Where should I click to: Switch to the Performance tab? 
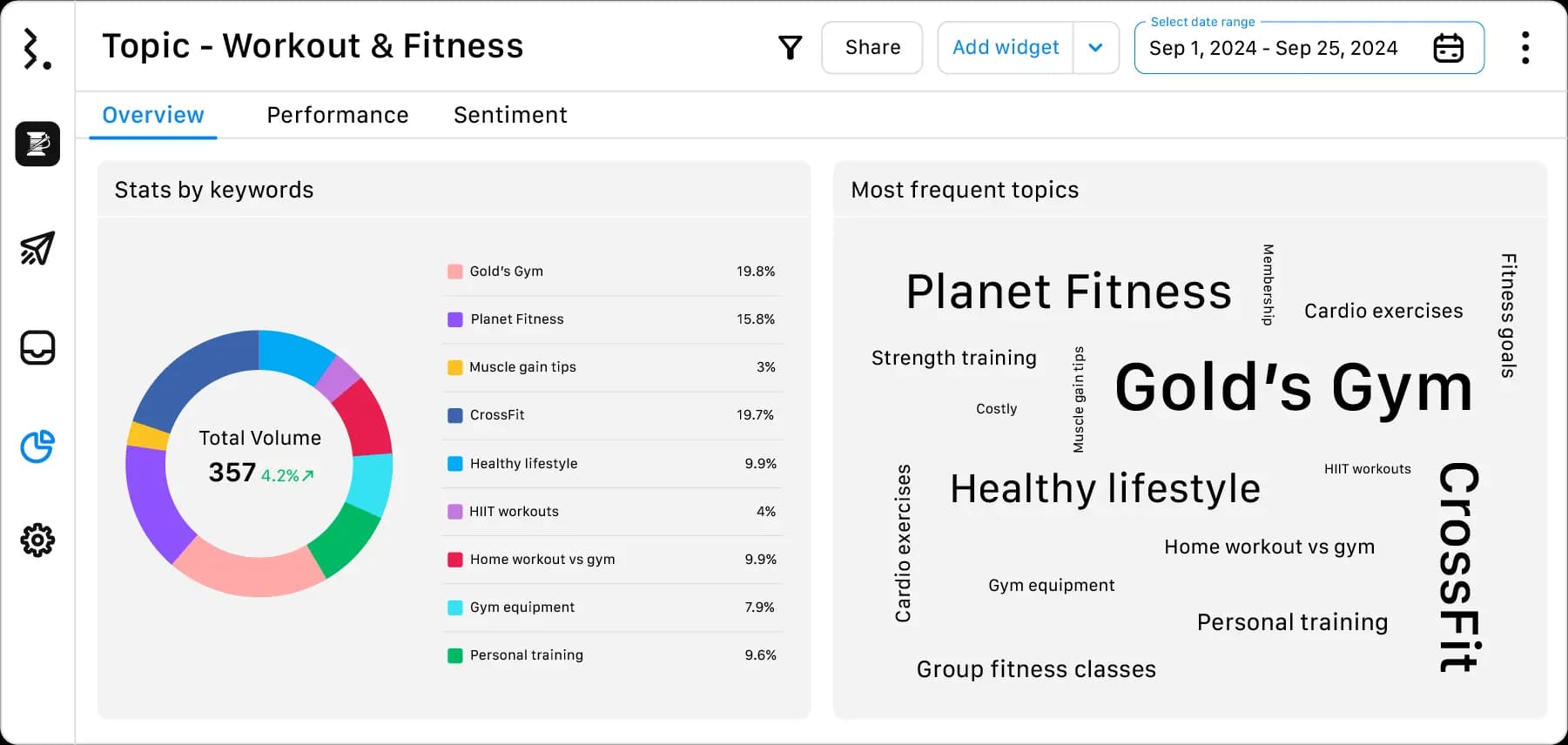[338, 114]
